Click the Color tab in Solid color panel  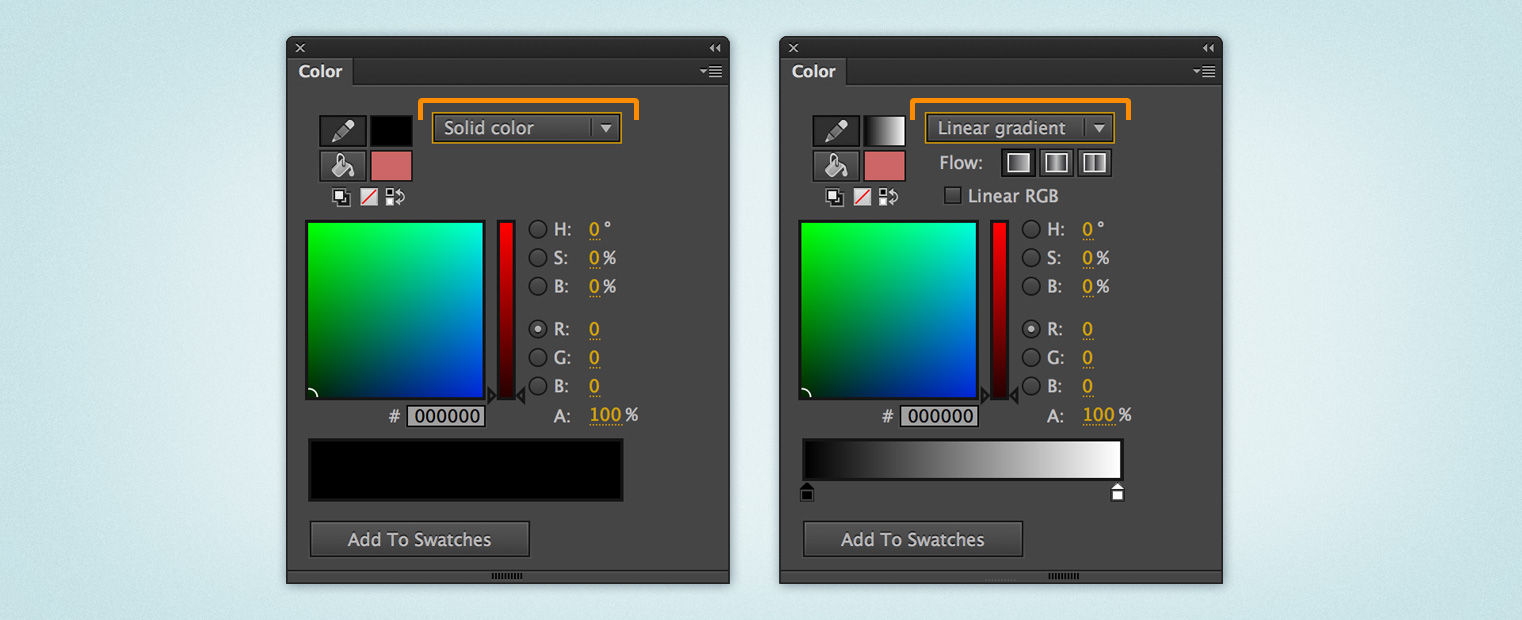point(320,72)
